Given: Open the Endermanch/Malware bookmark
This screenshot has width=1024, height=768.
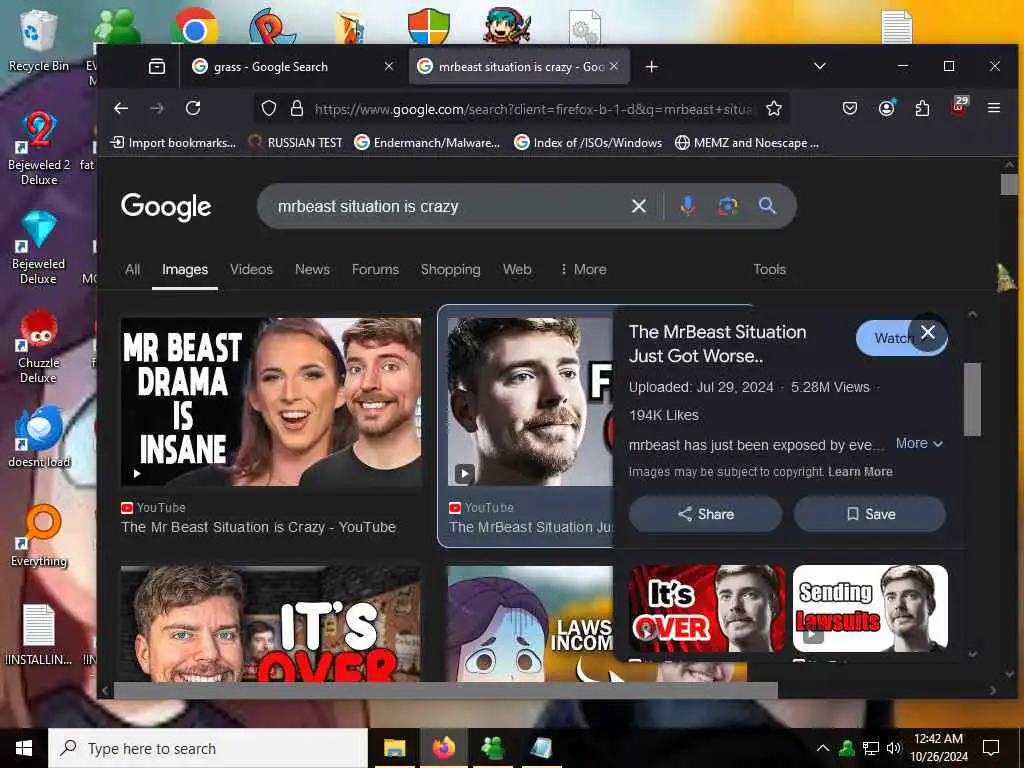Looking at the screenshot, I should pyautogui.click(x=427, y=142).
